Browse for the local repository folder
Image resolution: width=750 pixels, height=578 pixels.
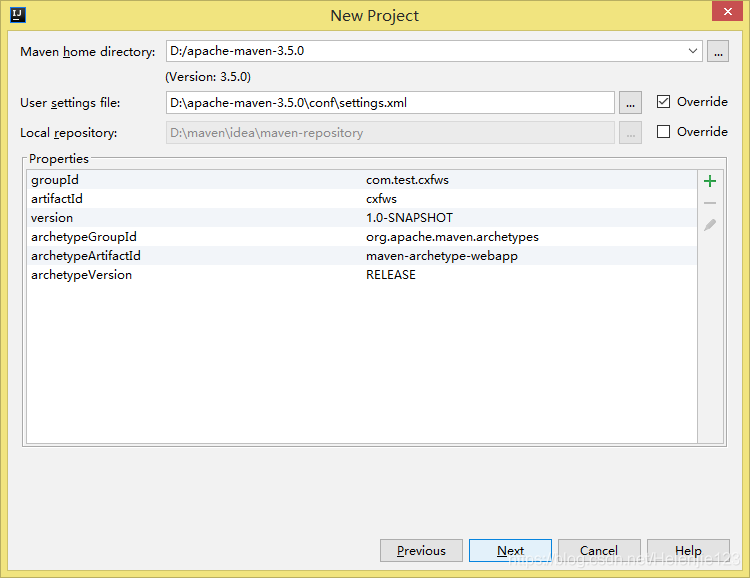(x=630, y=133)
